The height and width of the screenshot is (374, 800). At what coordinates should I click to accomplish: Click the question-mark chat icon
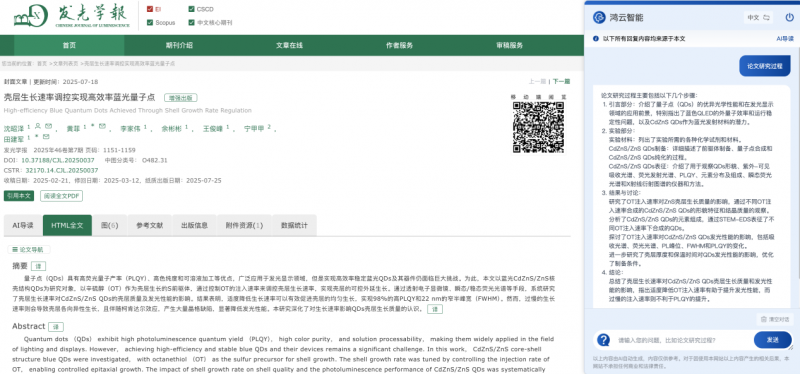click(604, 340)
